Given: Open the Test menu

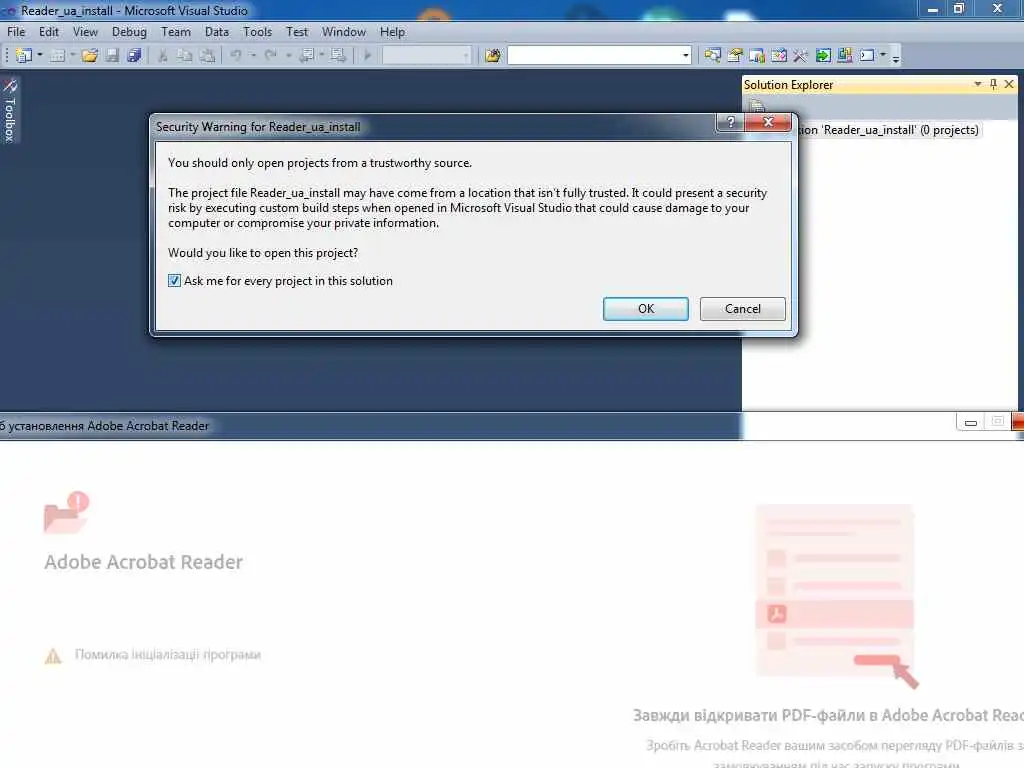Looking at the screenshot, I should click(296, 32).
